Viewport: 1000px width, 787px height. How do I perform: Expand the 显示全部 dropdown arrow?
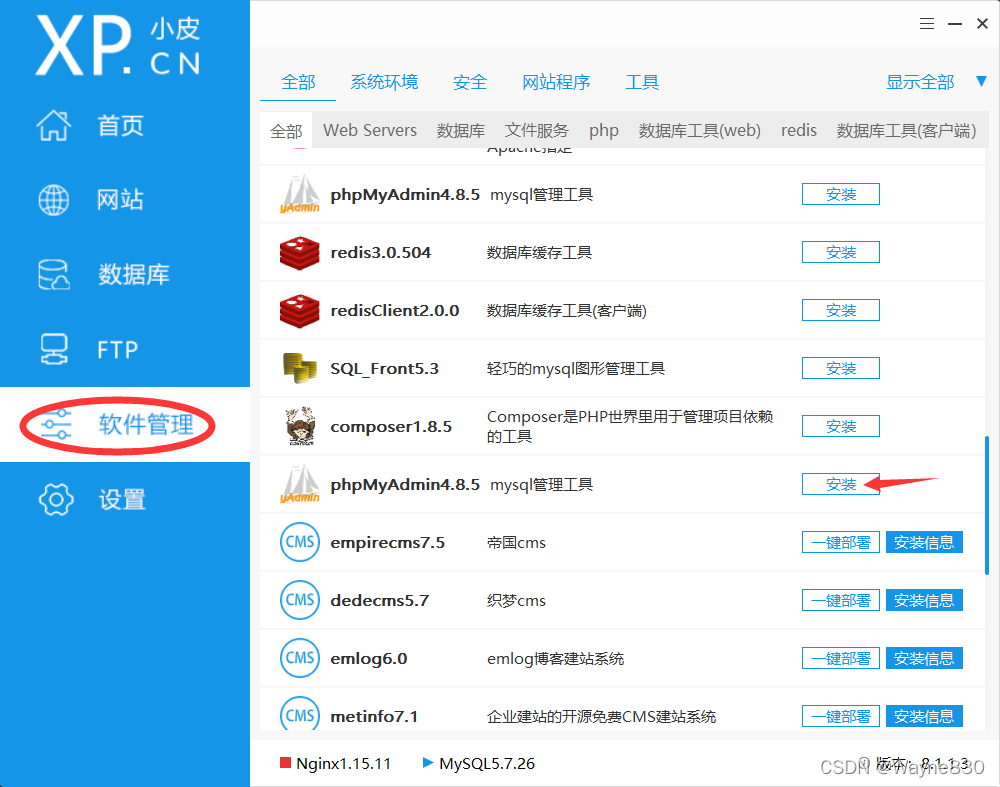click(x=982, y=81)
